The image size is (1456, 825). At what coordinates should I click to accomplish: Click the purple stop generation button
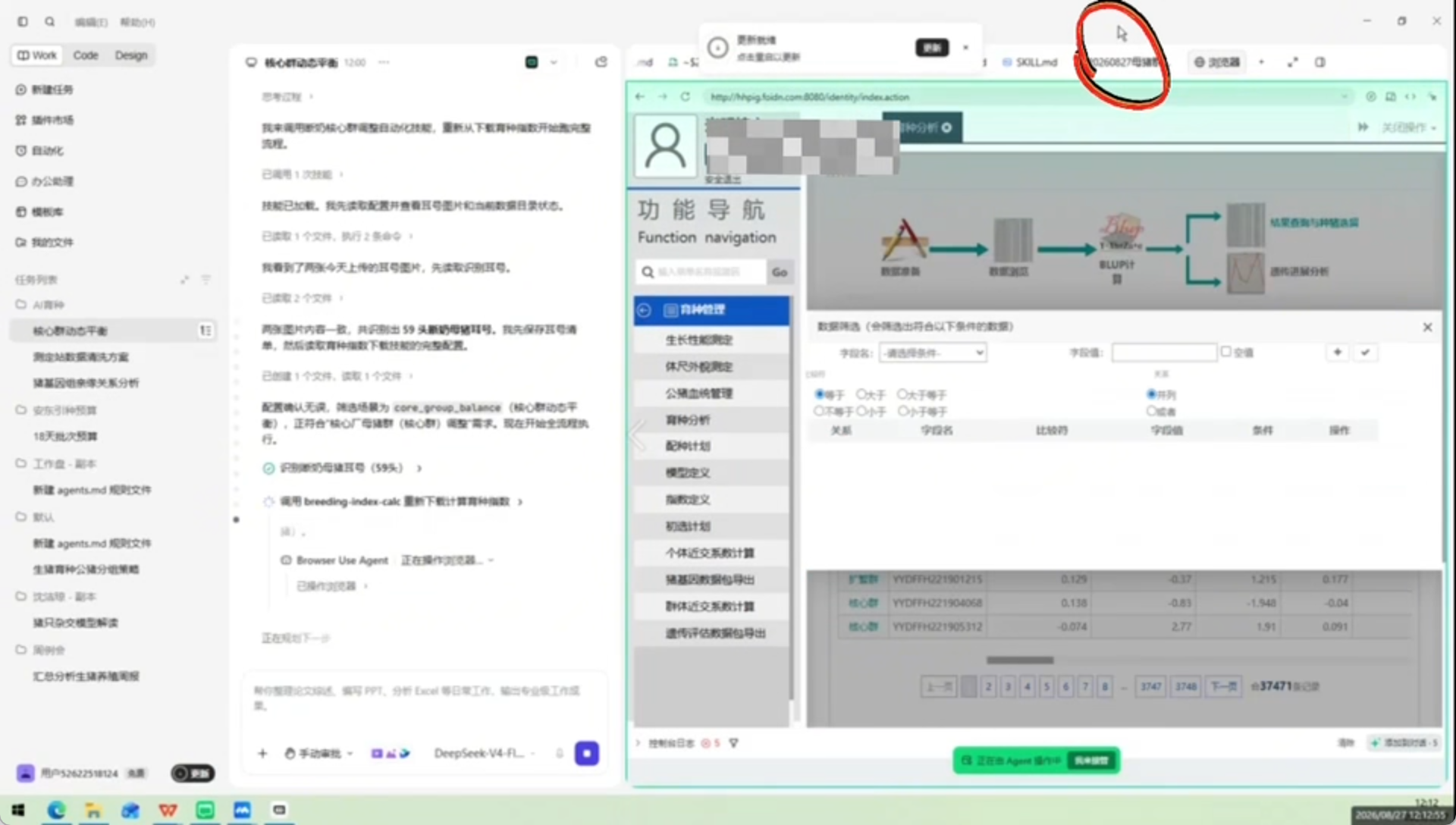(x=587, y=753)
